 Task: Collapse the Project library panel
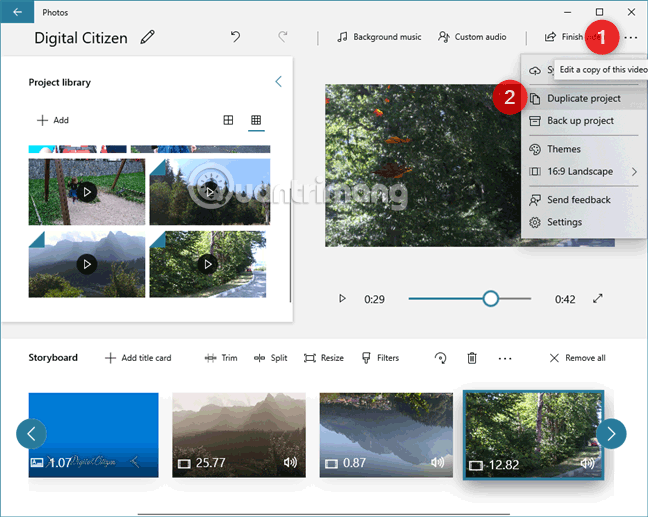tap(279, 81)
